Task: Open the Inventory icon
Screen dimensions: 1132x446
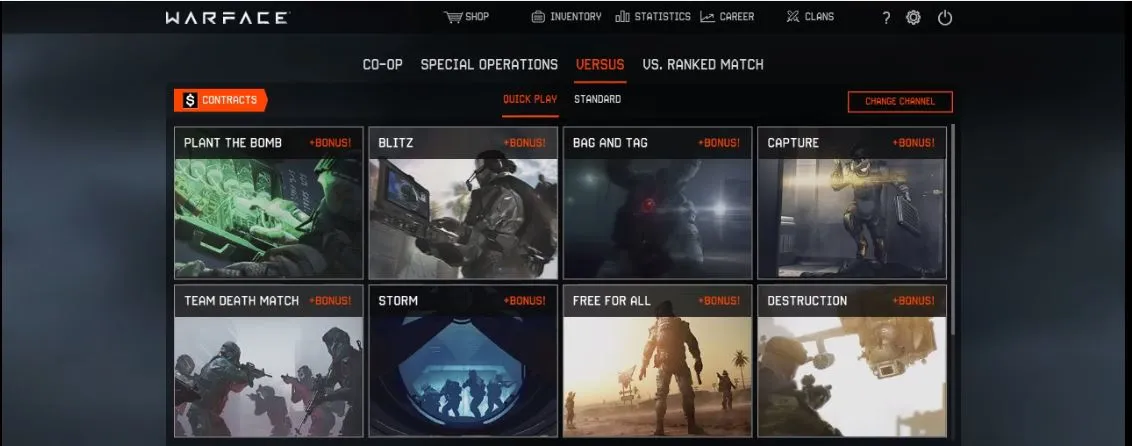Action: click(x=538, y=17)
